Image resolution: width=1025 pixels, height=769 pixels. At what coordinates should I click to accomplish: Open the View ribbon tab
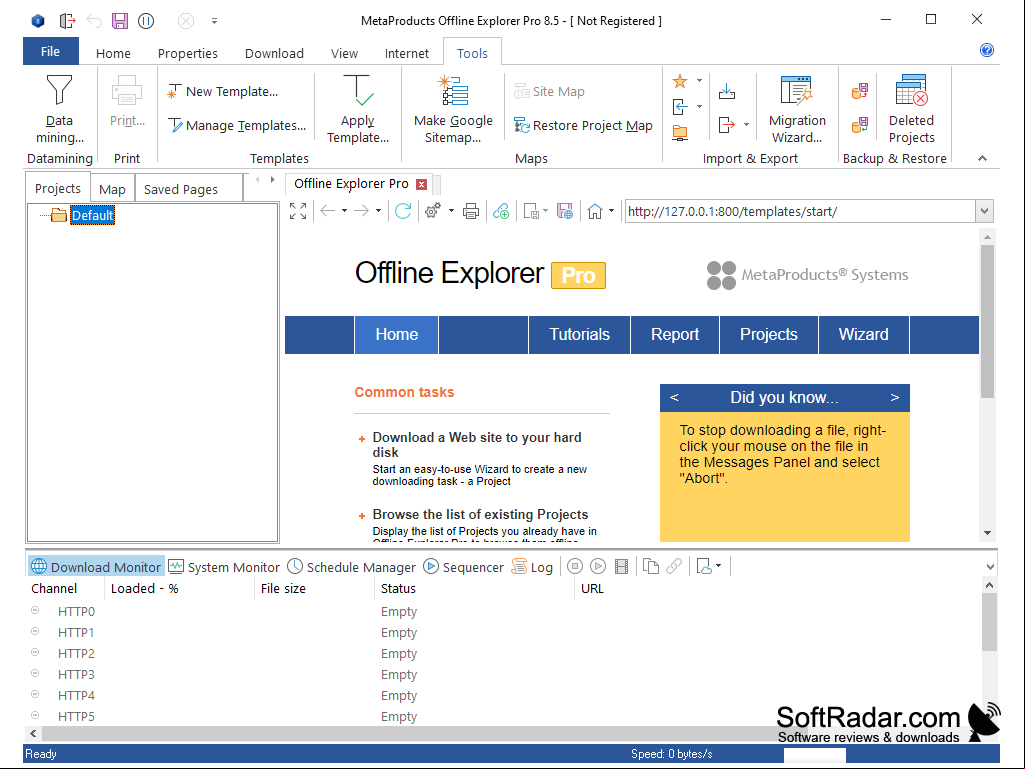pos(344,53)
